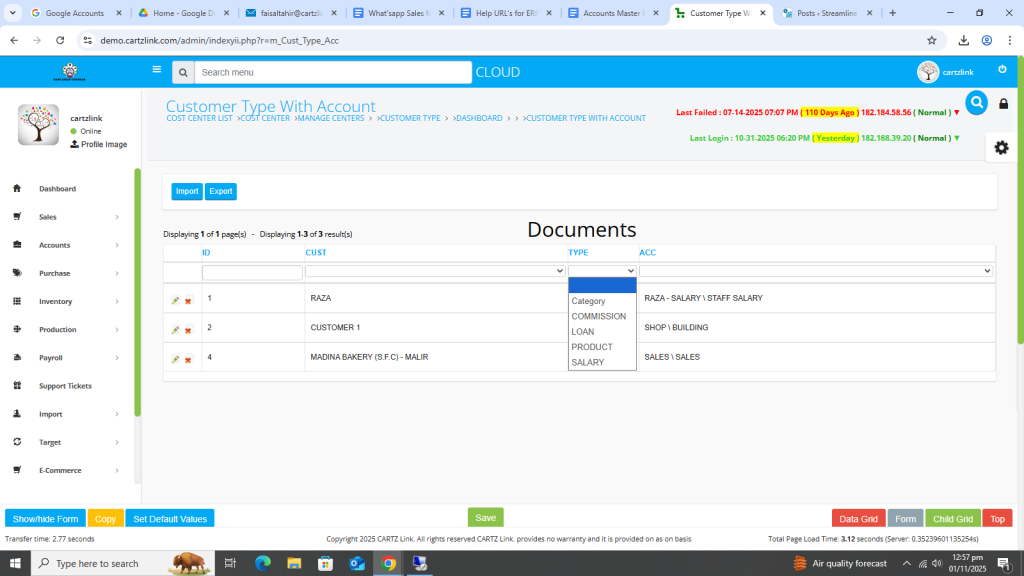The height and width of the screenshot is (576, 1024).
Task: Click edit icon for MADINA BAKERY row
Action: (x=175, y=359)
